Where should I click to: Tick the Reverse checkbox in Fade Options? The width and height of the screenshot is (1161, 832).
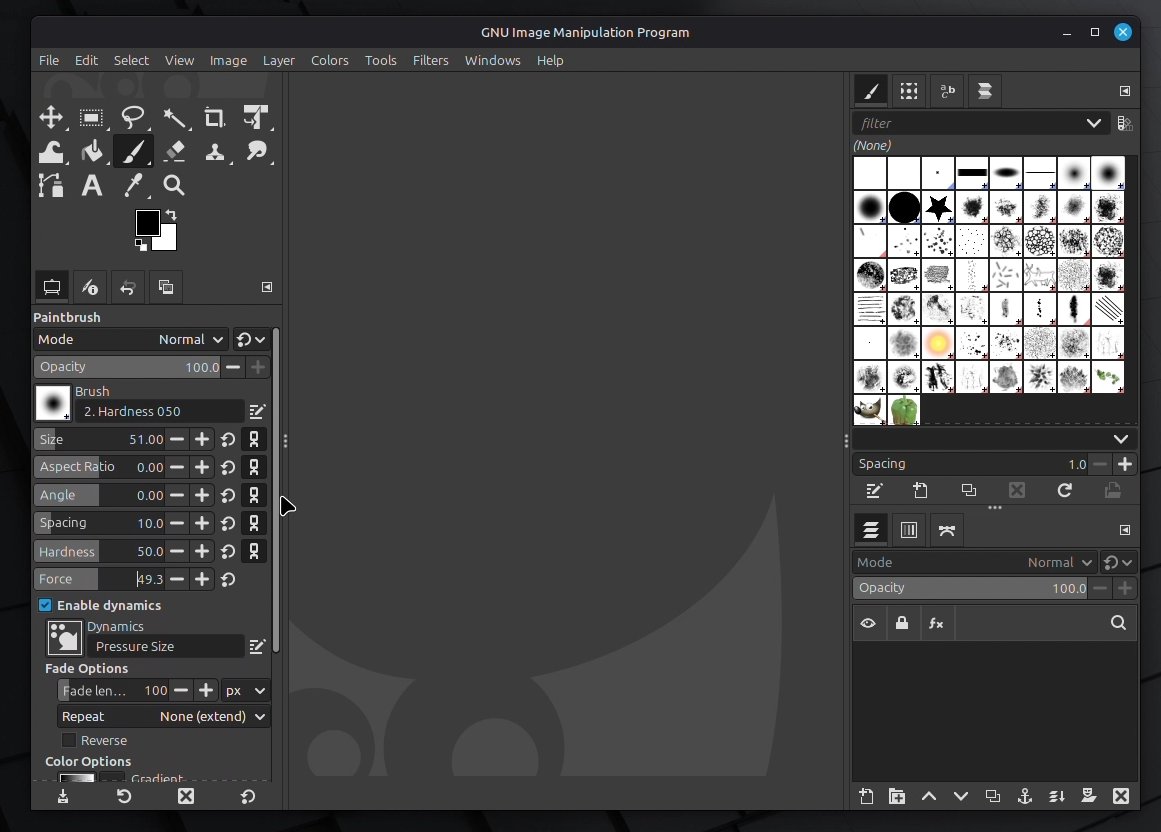pyautogui.click(x=69, y=740)
